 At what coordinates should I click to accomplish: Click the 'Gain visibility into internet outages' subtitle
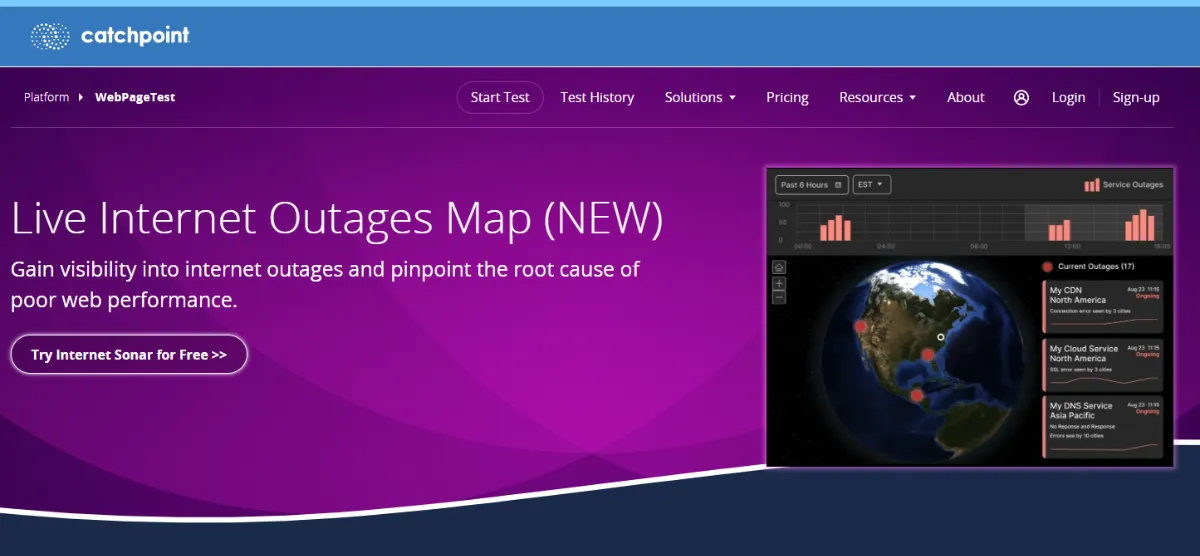coord(325,284)
